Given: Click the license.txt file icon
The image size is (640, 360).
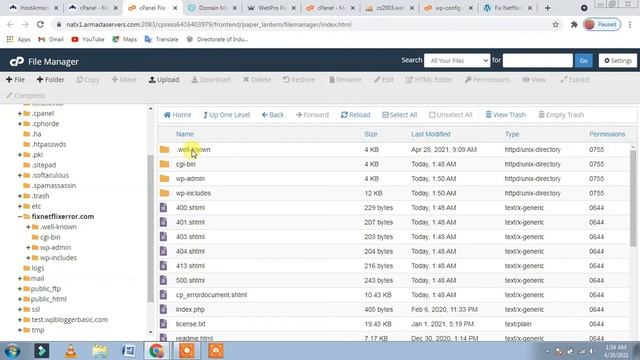Looking at the screenshot, I should click(x=164, y=324).
